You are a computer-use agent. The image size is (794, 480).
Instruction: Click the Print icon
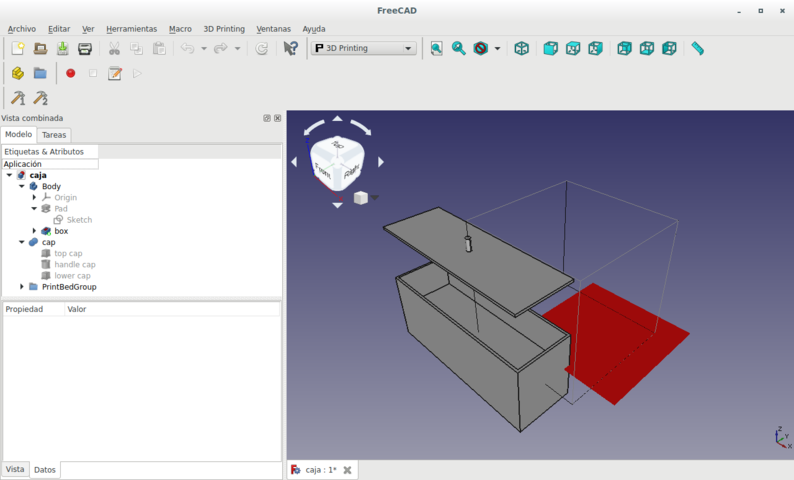[x=85, y=48]
